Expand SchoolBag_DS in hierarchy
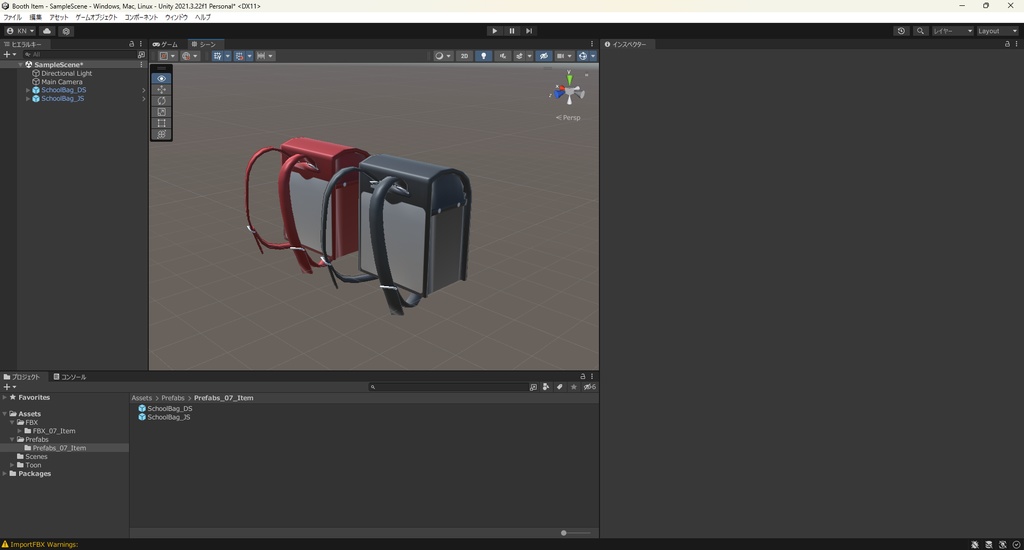Screen dimensions: 1024x550 [x=28, y=90]
